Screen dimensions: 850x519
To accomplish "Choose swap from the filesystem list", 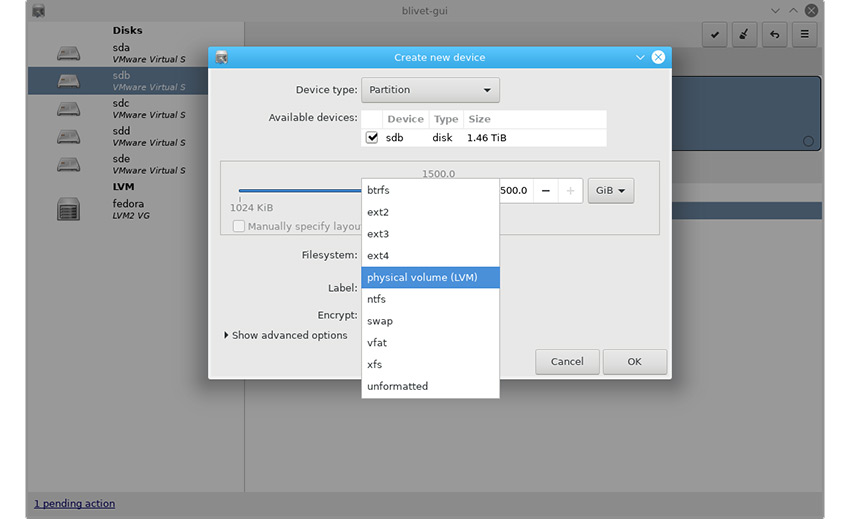I will point(380,321).
